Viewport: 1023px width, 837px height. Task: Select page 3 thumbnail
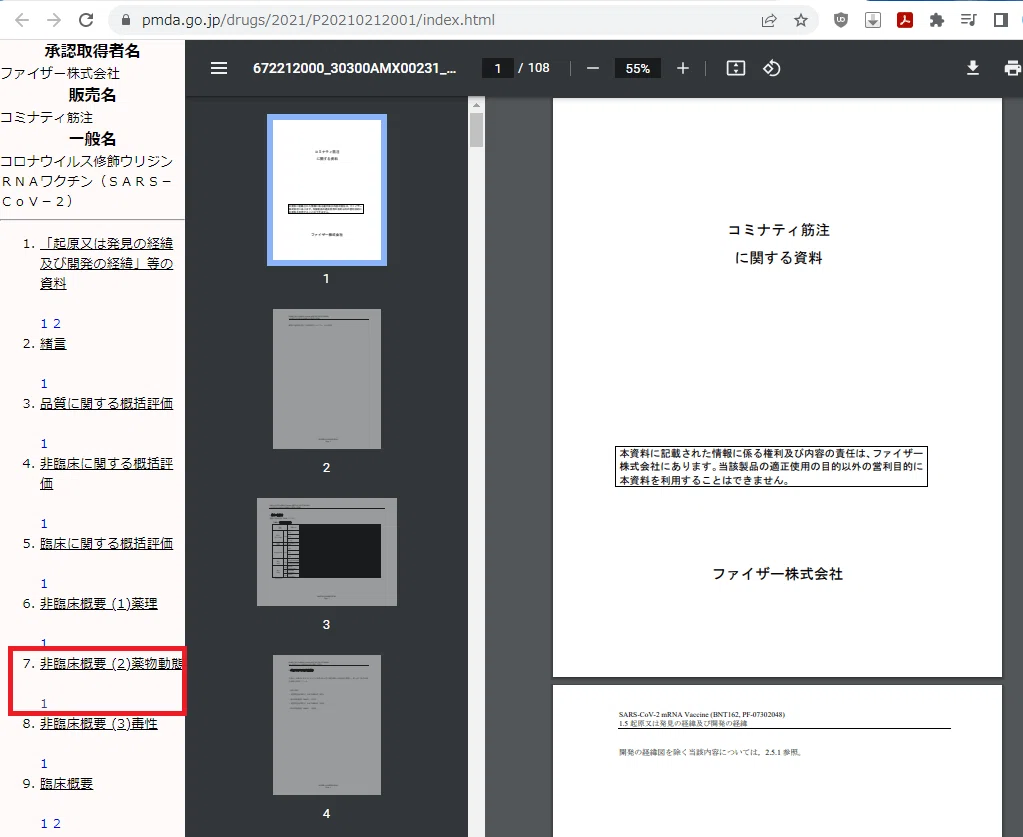pos(327,552)
